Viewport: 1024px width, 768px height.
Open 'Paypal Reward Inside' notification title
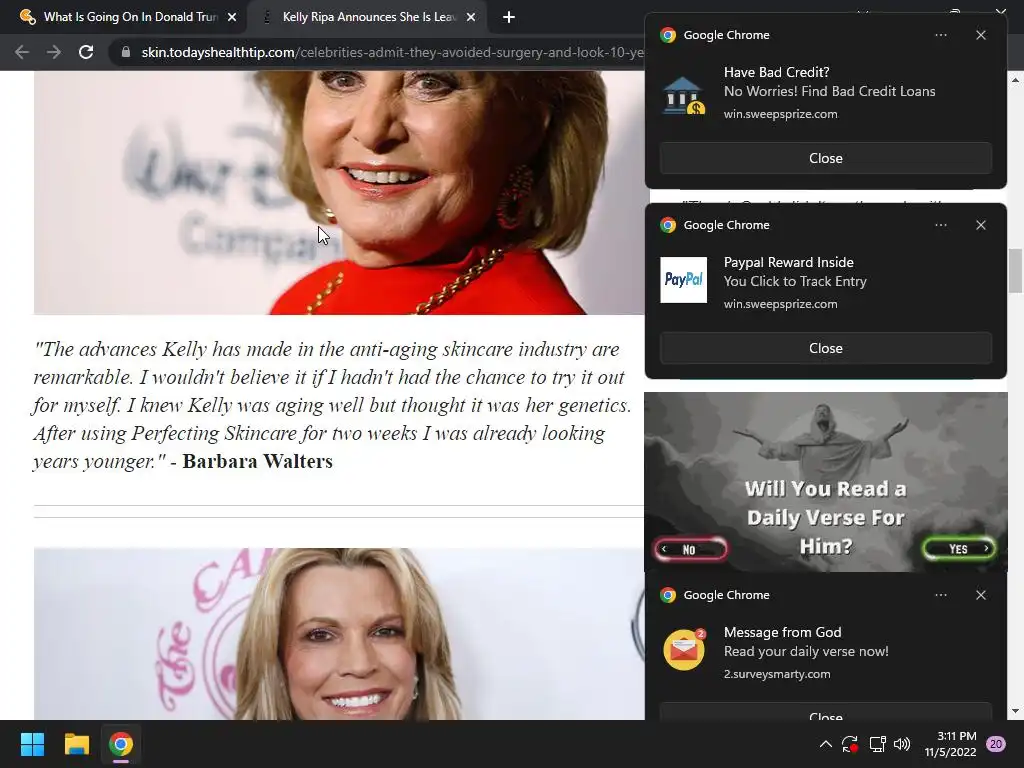click(x=788, y=262)
